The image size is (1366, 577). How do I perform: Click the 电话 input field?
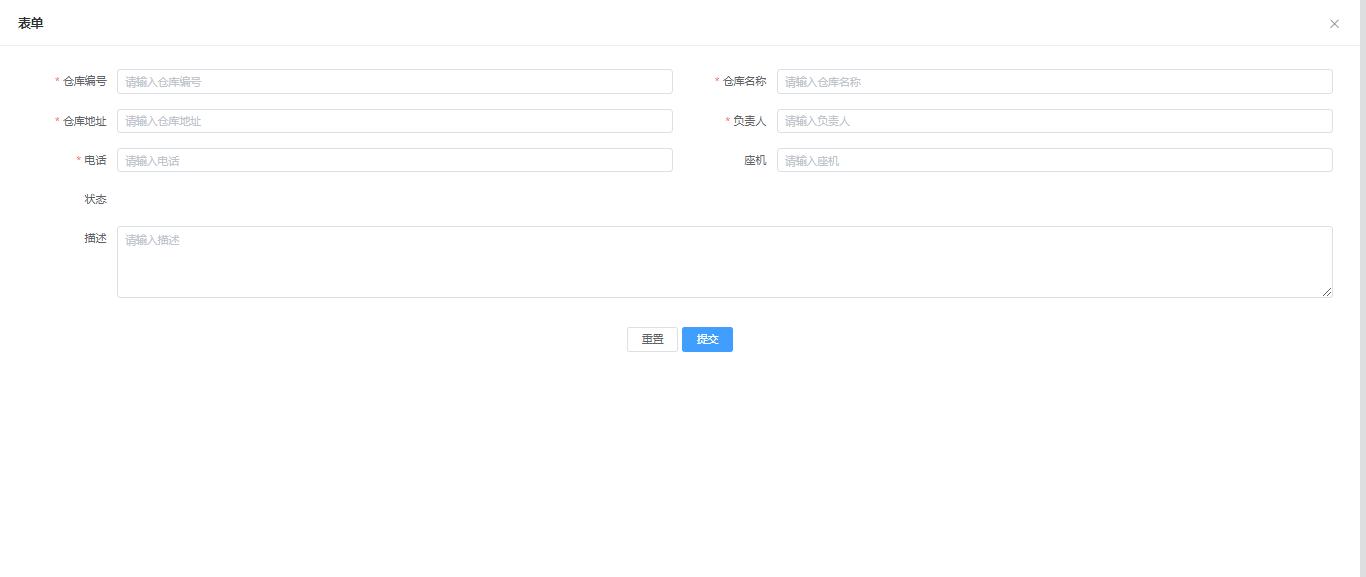pyautogui.click(x=395, y=160)
